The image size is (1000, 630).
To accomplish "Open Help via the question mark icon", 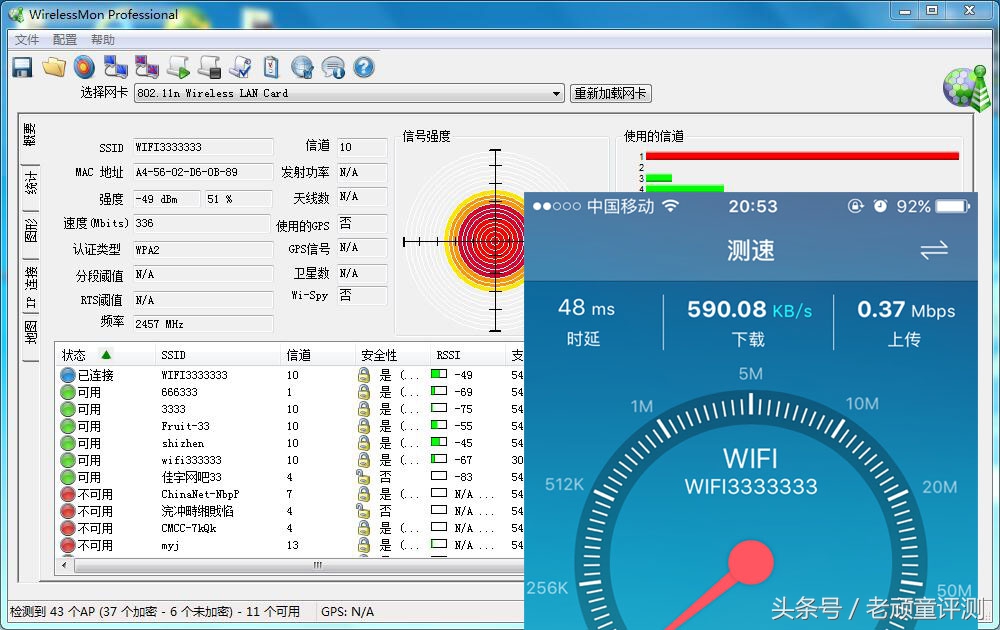I will [x=362, y=67].
